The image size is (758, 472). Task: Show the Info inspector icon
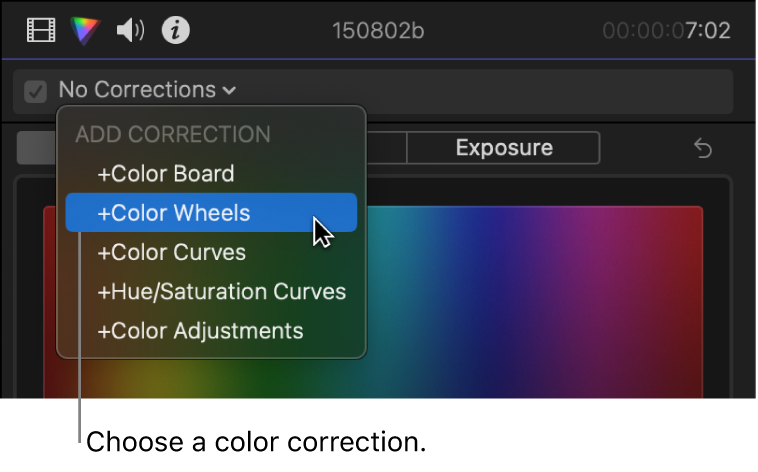pos(176,31)
